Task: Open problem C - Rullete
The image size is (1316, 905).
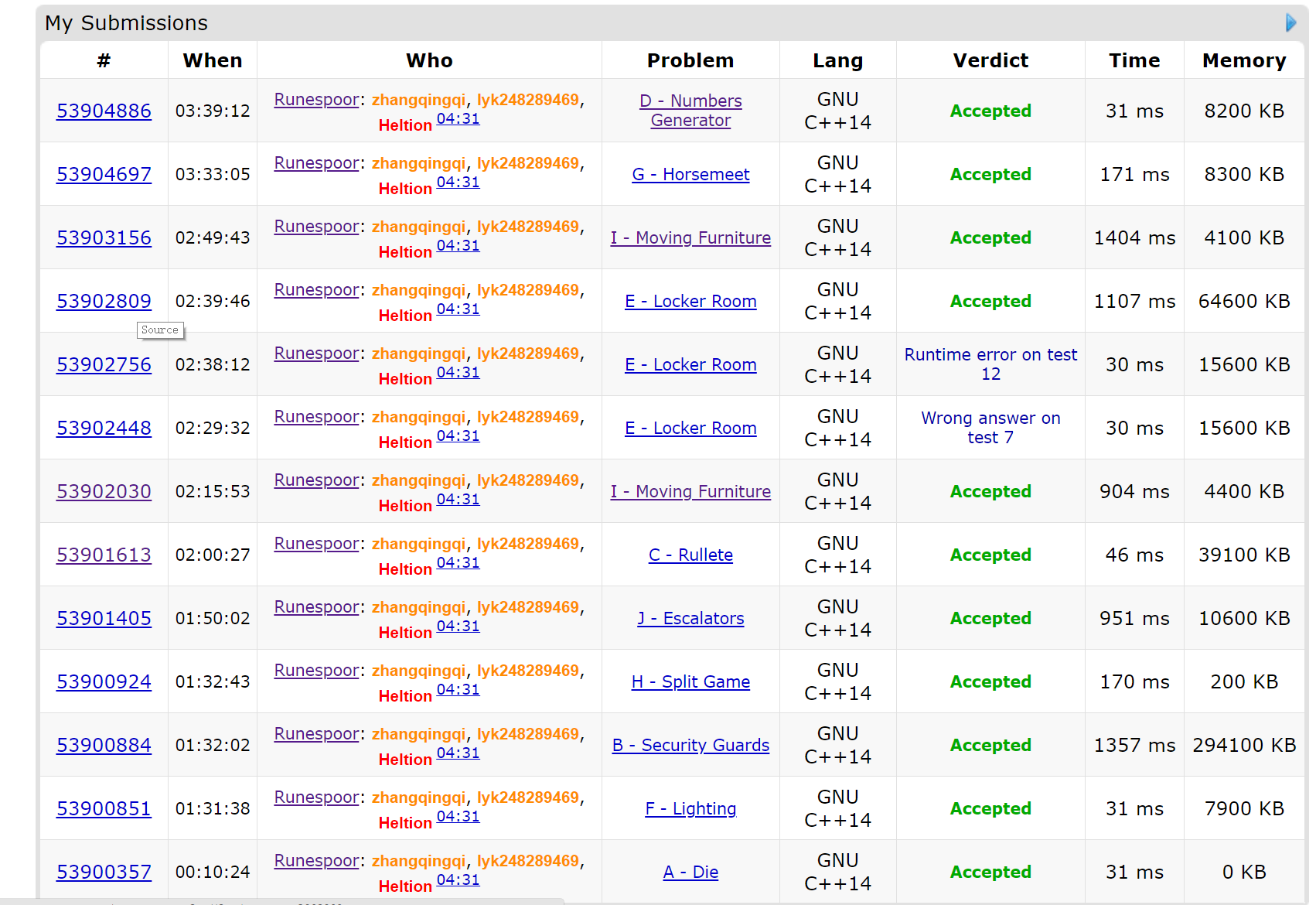Action: click(690, 555)
